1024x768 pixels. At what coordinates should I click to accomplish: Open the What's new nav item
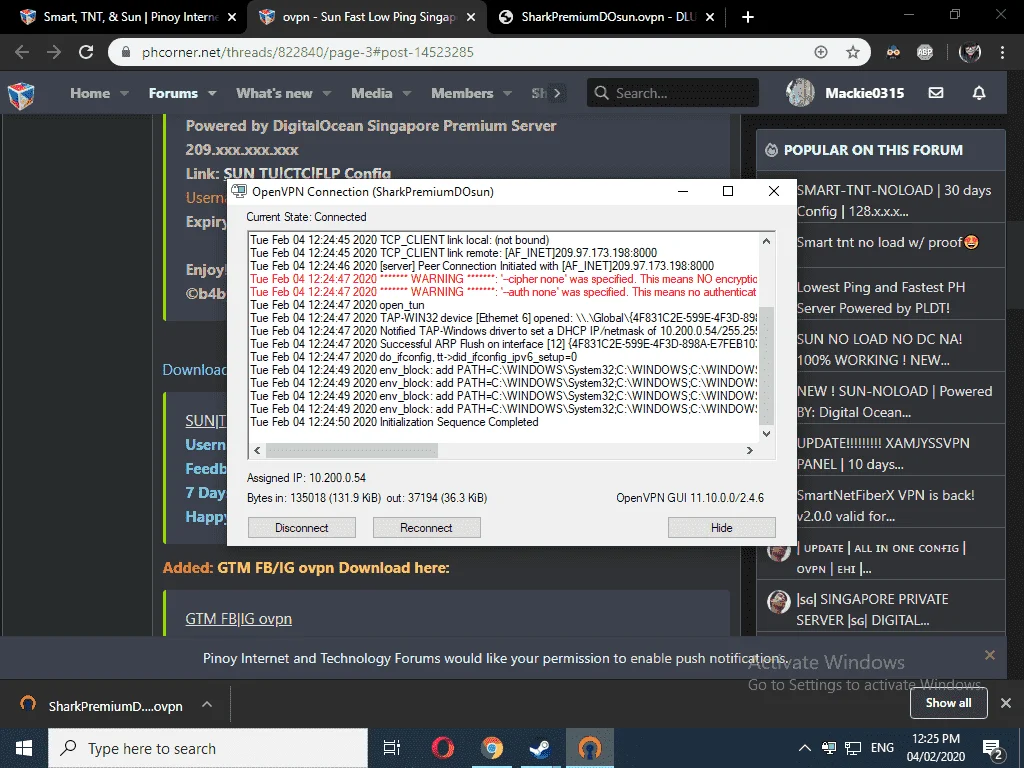point(274,93)
